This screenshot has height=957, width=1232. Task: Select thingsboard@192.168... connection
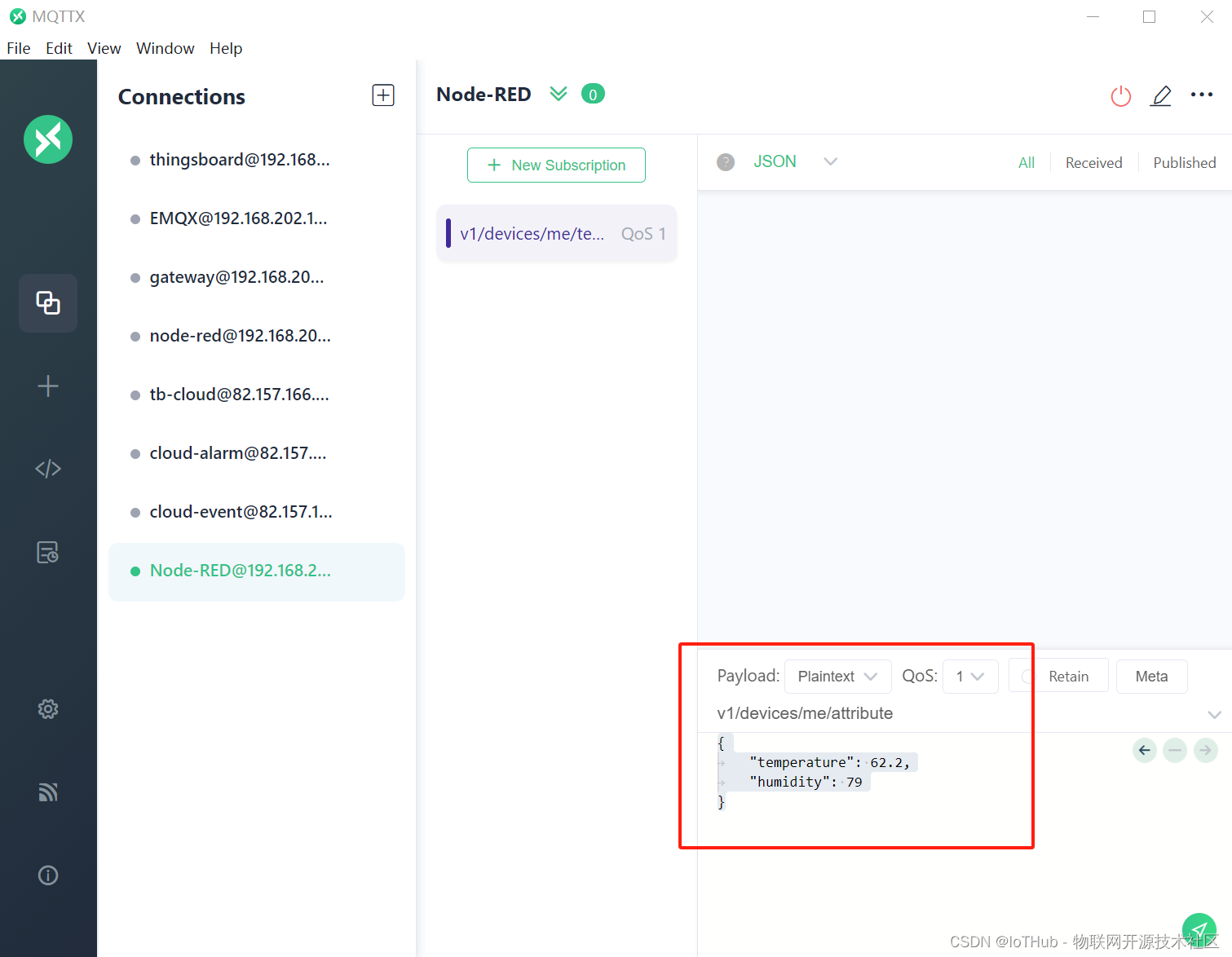[257, 160]
